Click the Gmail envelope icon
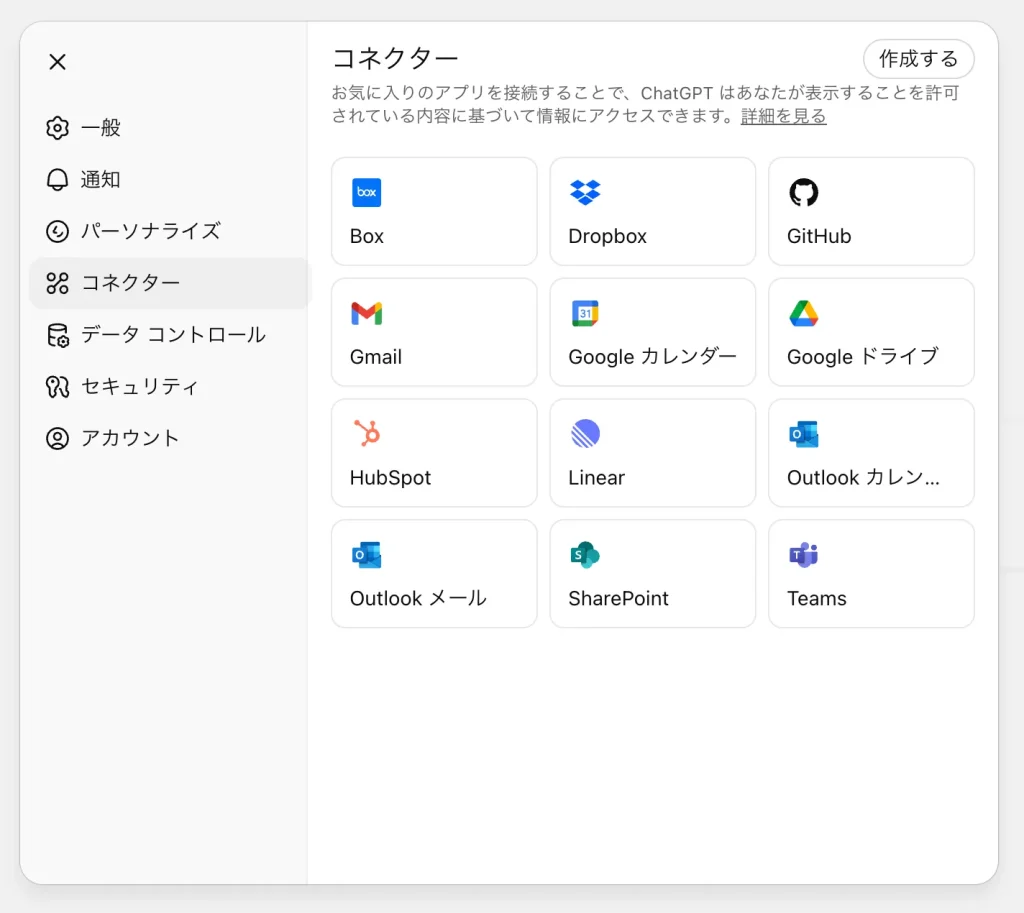The height and width of the screenshot is (913, 1024). [x=366, y=313]
